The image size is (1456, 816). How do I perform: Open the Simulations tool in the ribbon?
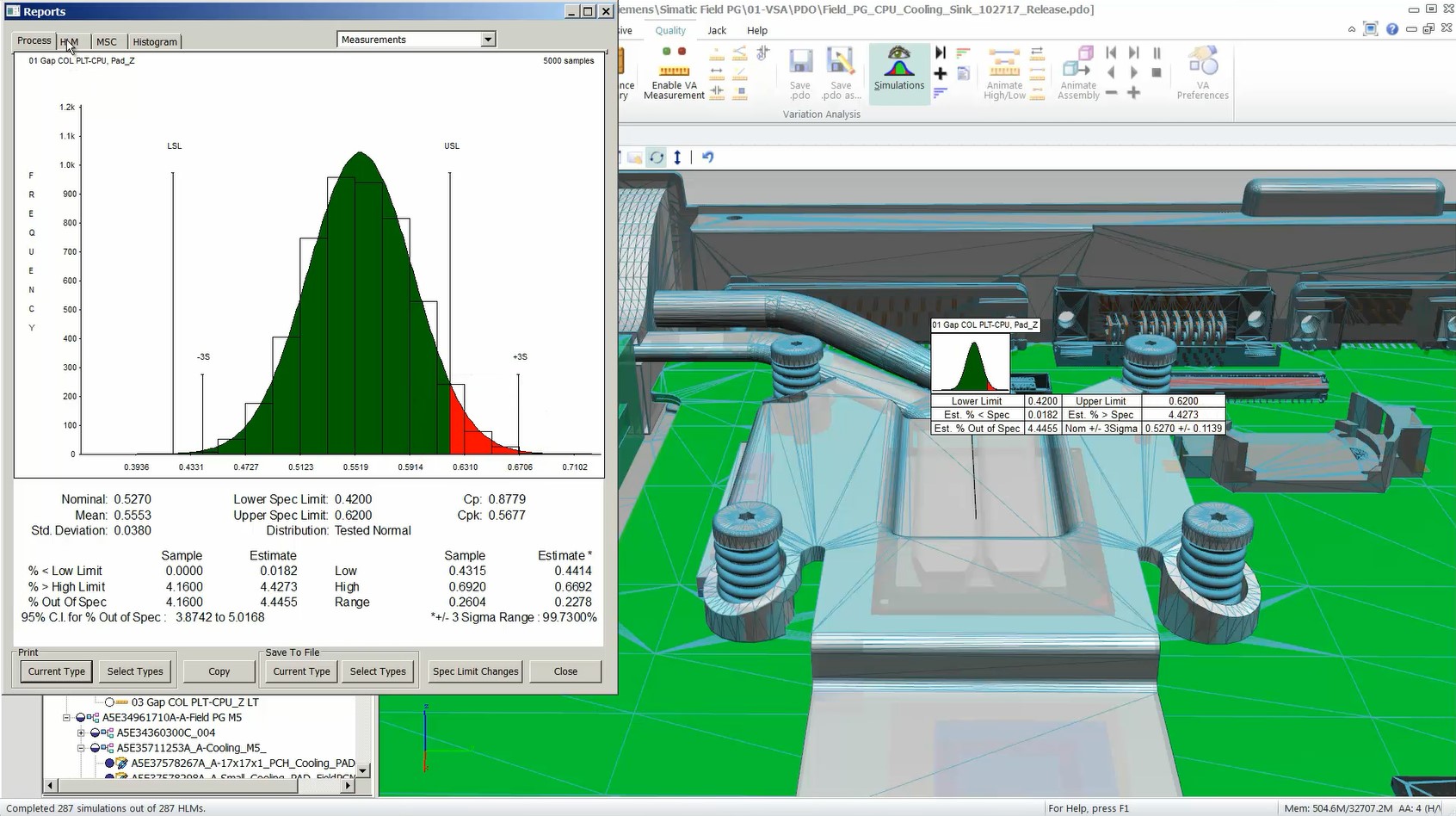(898, 69)
